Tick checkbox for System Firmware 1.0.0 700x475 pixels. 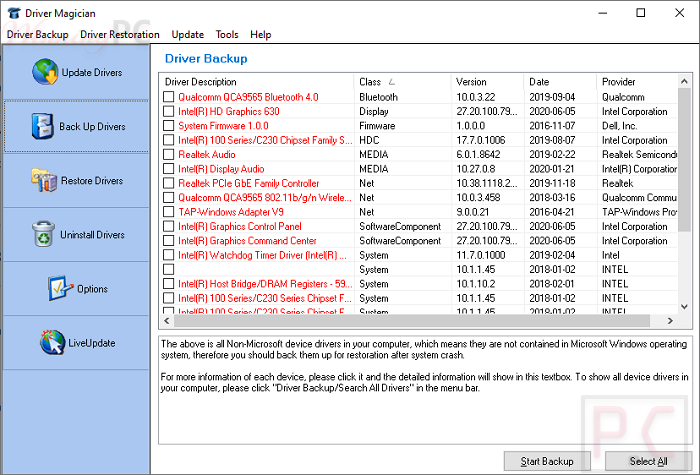(168, 125)
